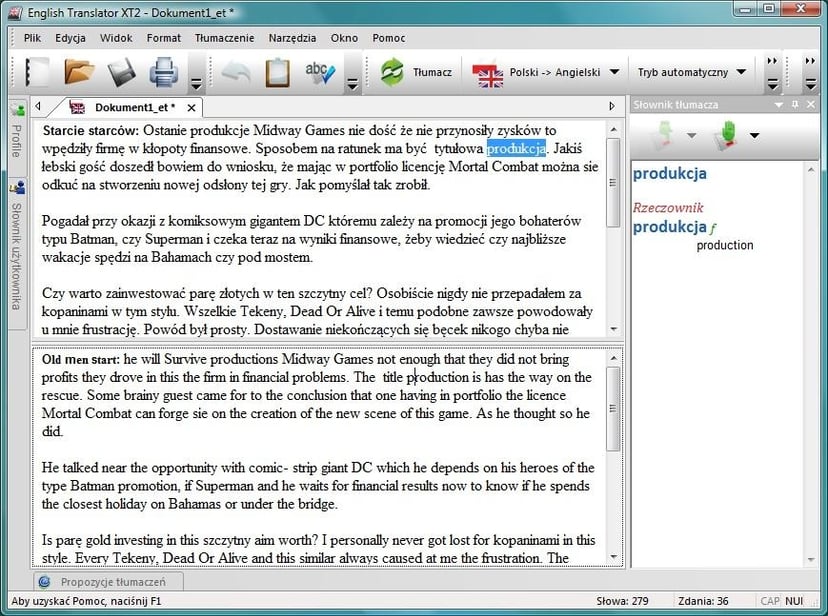Click translation pane scrollbar down arrow
Screen dimensions: 828x616
click(613, 556)
